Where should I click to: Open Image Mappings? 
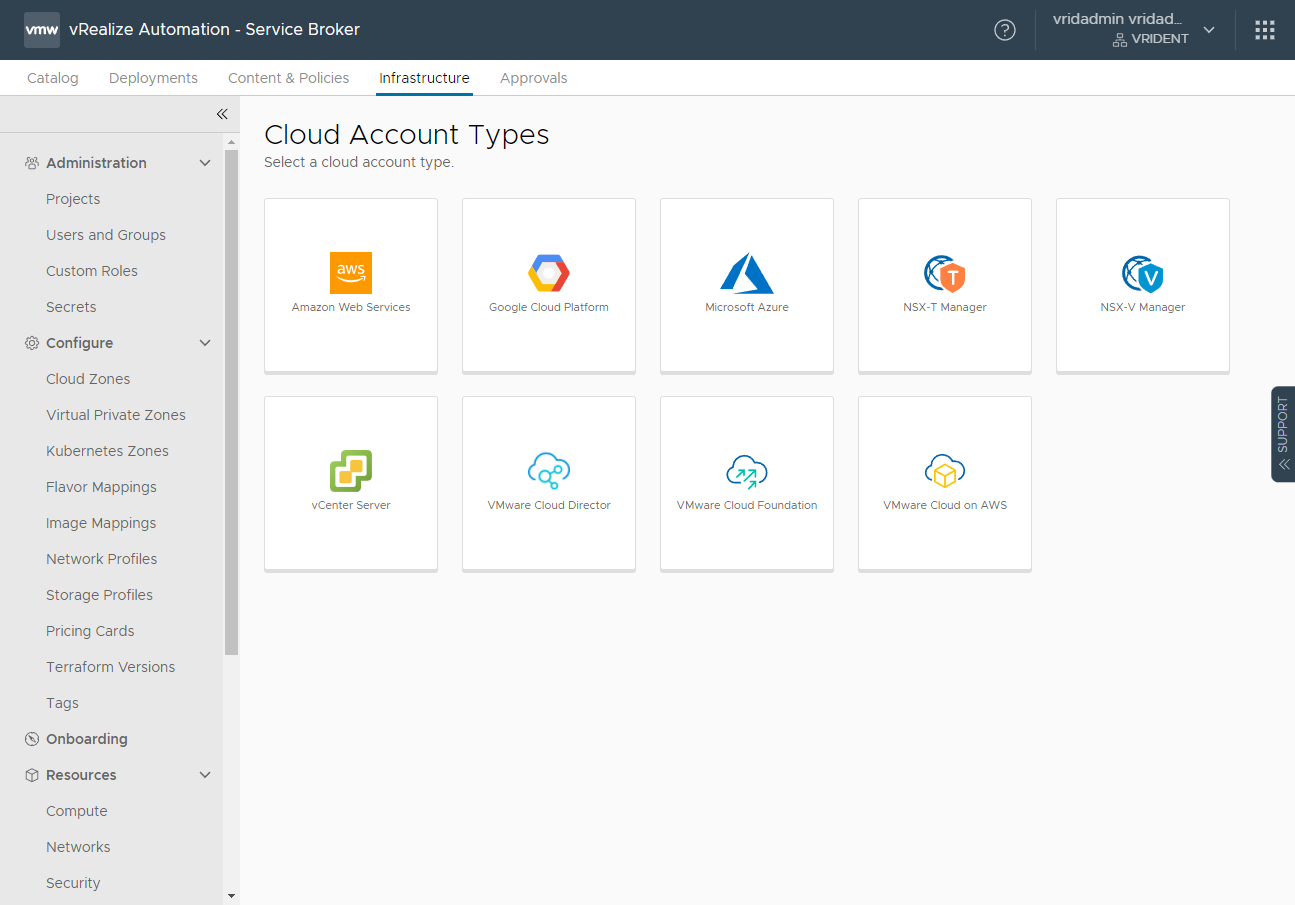(101, 523)
